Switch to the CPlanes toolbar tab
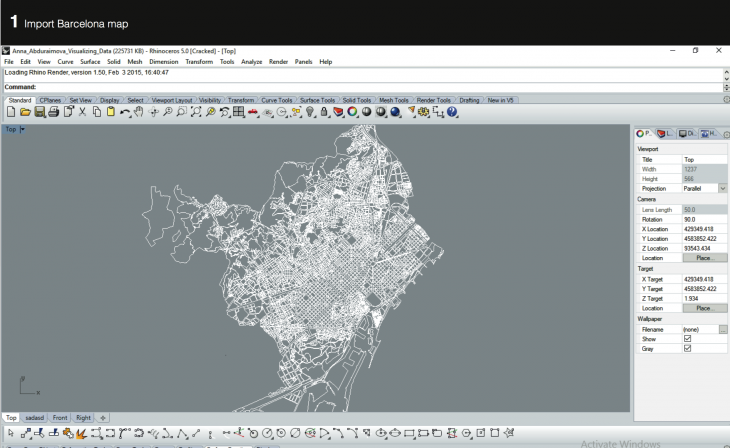Screen dimensions: 730x448 point(50,100)
